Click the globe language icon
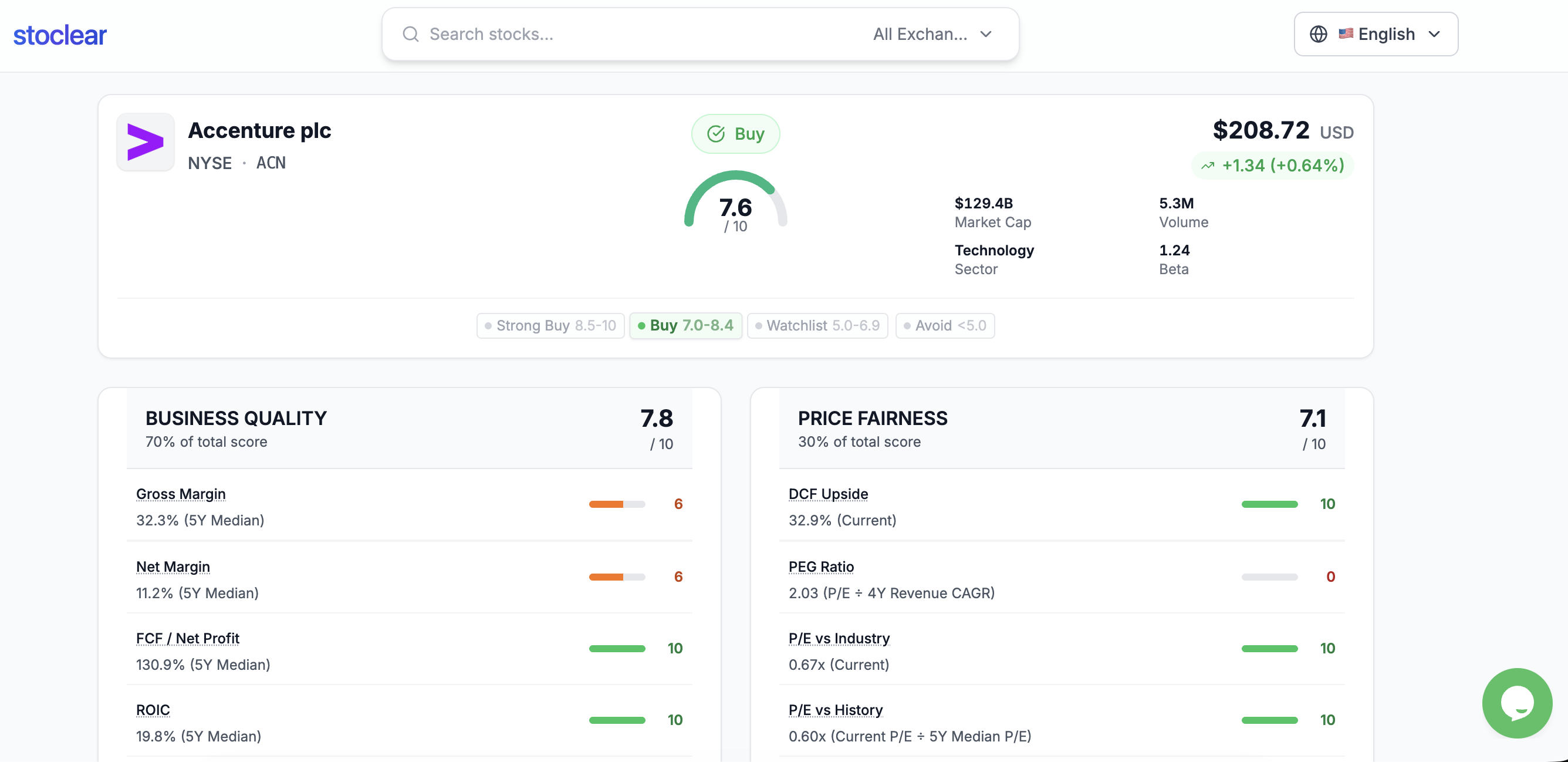 pos(1318,34)
